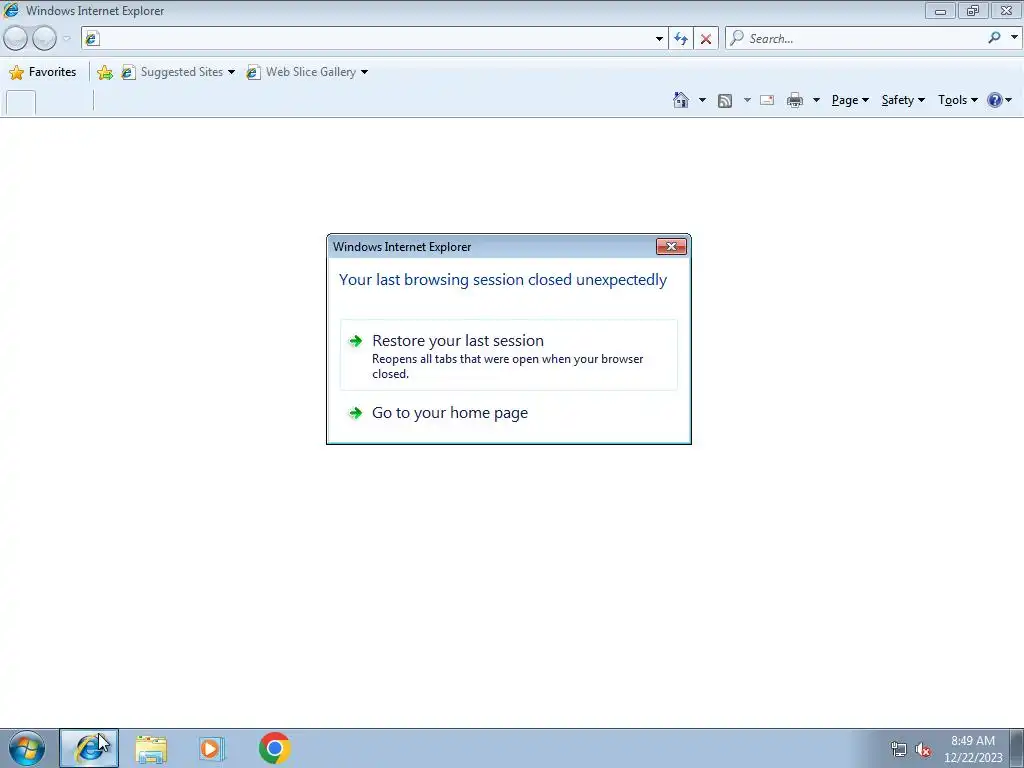Expand Suggested Sites dropdown arrow
This screenshot has width=1024, height=768.
coord(231,72)
